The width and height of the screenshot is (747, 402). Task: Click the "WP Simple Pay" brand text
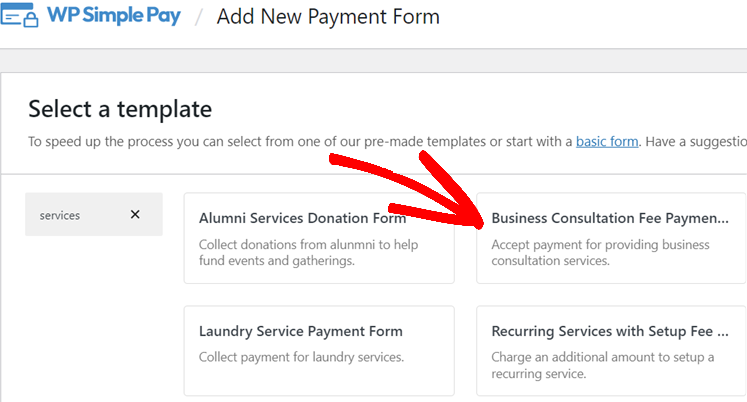(114, 17)
